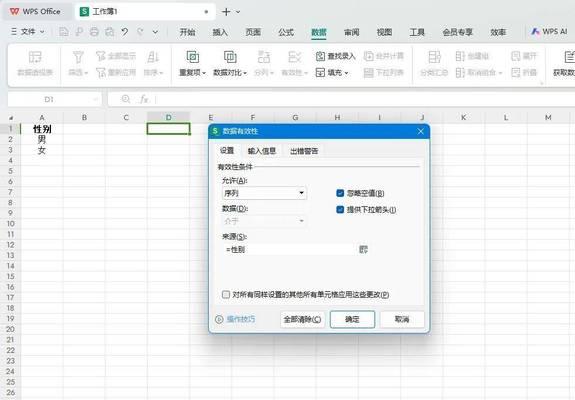
Task: Open the Home (开始) ribbon tab
Action: (187, 32)
